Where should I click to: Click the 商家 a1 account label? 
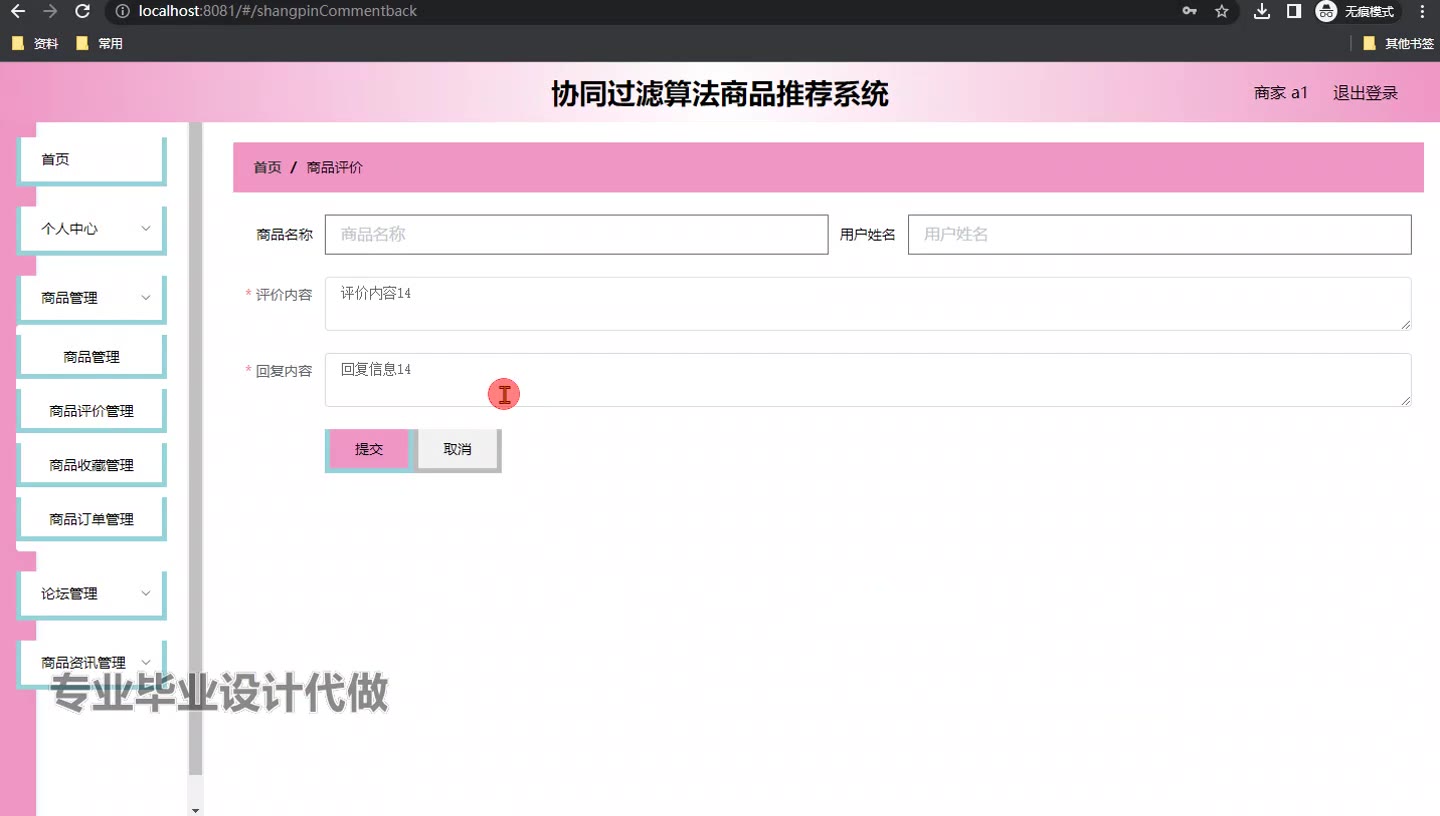point(1281,93)
